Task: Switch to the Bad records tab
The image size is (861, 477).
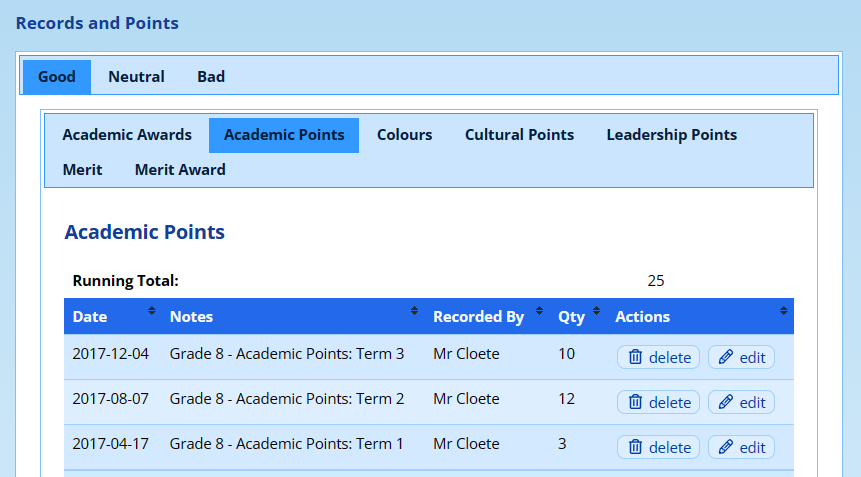Action: [x=211, y=77]
